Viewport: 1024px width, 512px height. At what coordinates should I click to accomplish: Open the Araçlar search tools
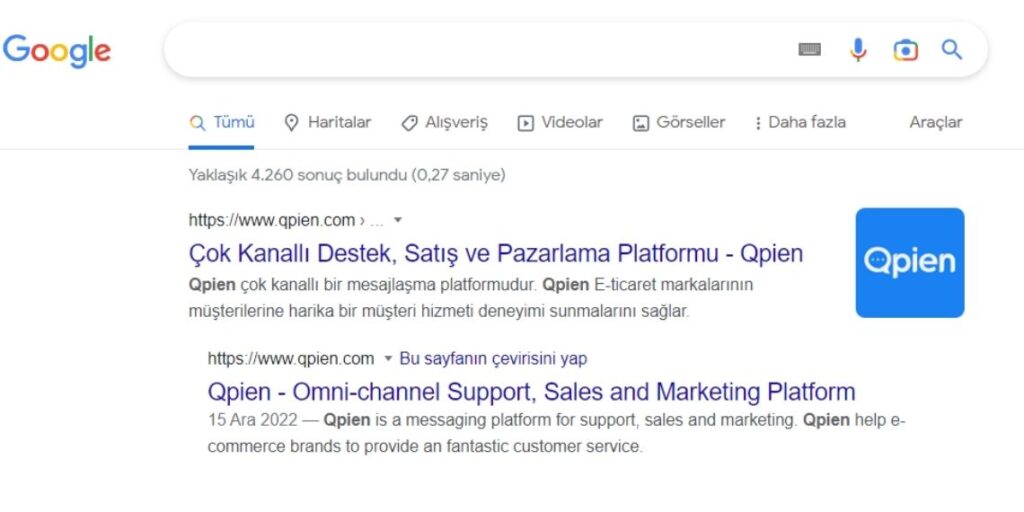click(936, 122)
